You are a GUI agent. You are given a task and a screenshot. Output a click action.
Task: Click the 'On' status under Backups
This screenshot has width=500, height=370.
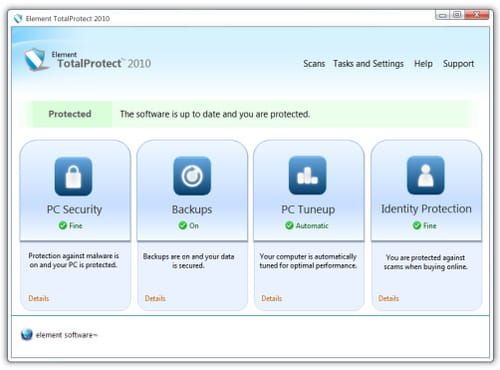pyautogui.click(x=194, y=226)
